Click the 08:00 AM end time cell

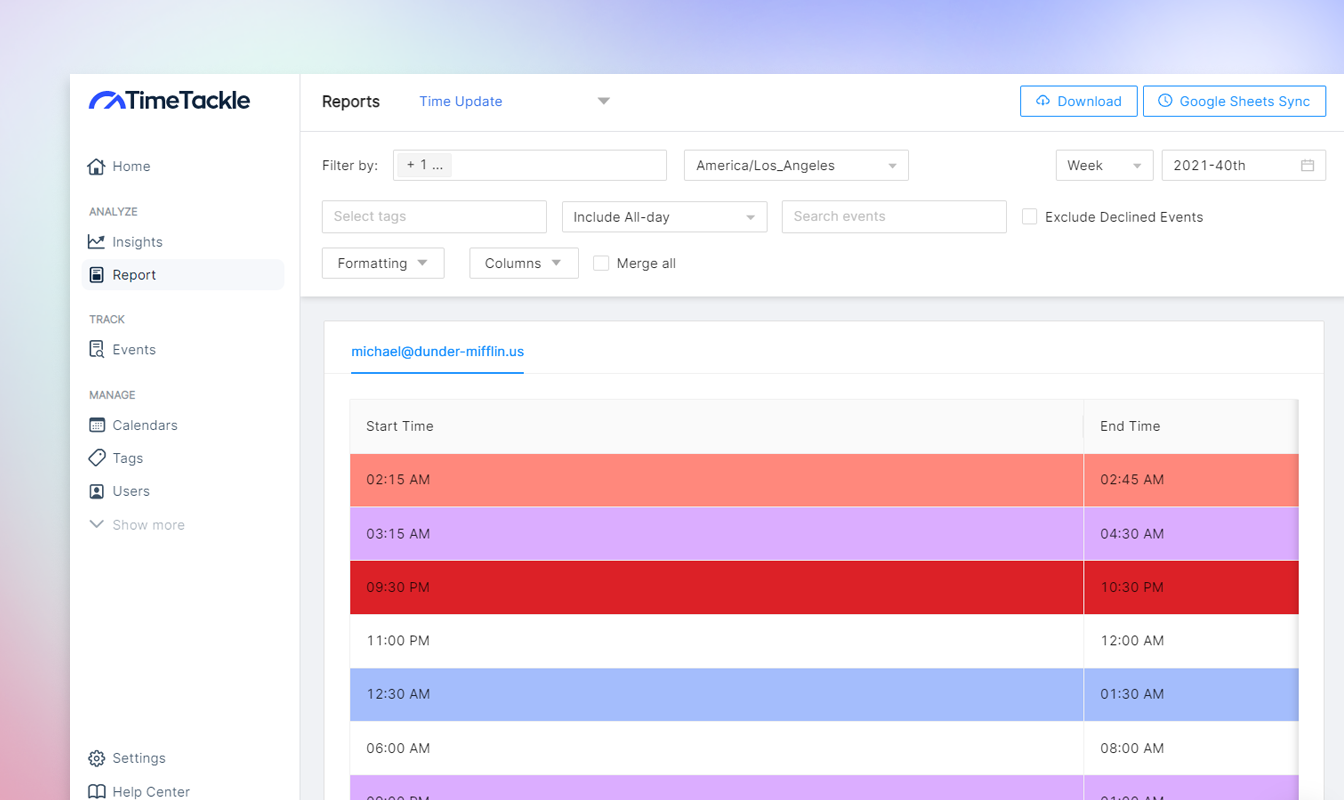1191,748
